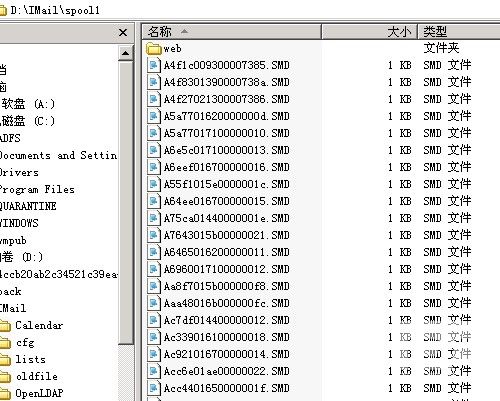Viewport: 500px width, 401px height.
Task: Sort files by 大小 column header
Action: pos(369,32)
